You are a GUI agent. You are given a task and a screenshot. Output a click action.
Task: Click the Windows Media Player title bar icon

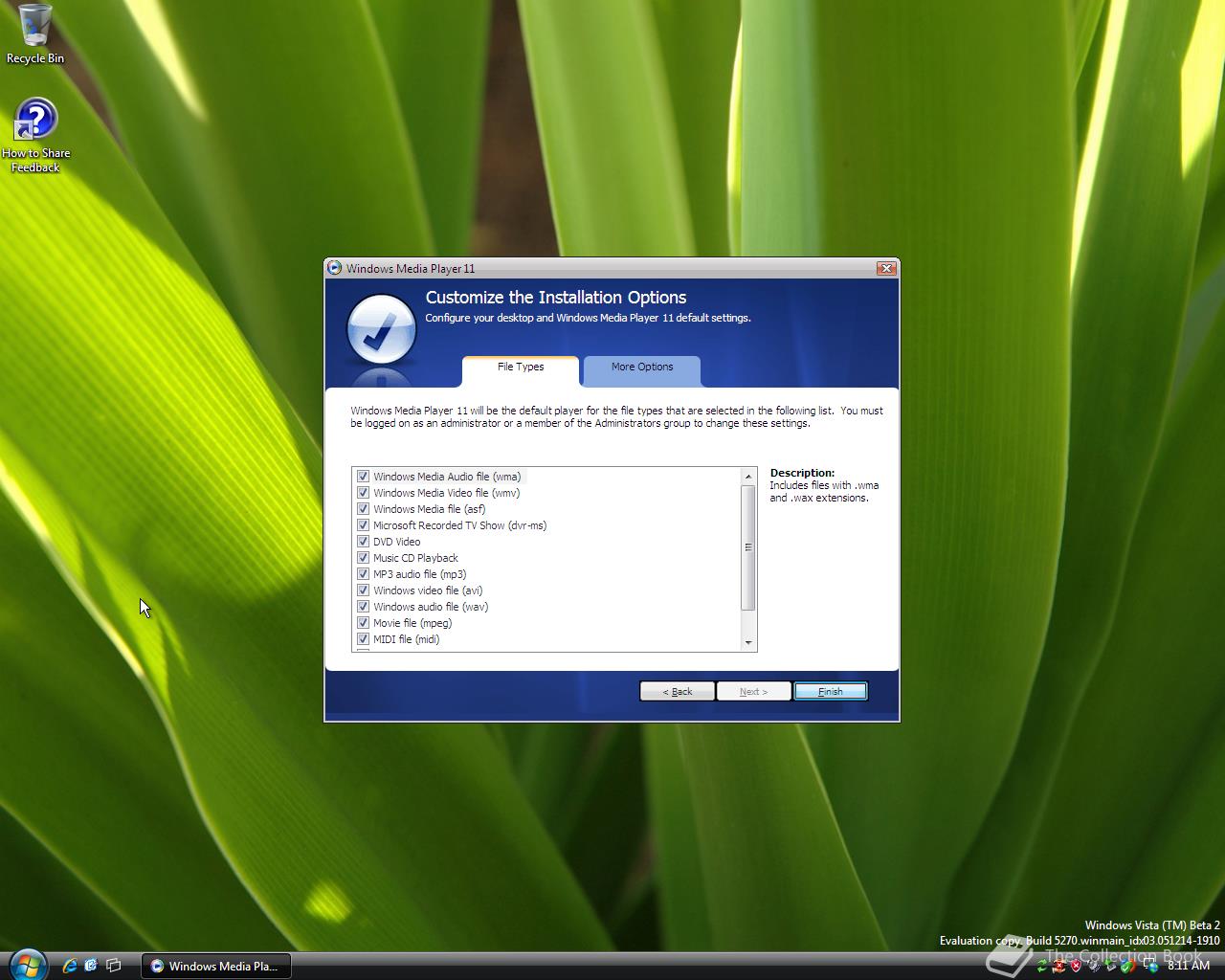point(334,268)
